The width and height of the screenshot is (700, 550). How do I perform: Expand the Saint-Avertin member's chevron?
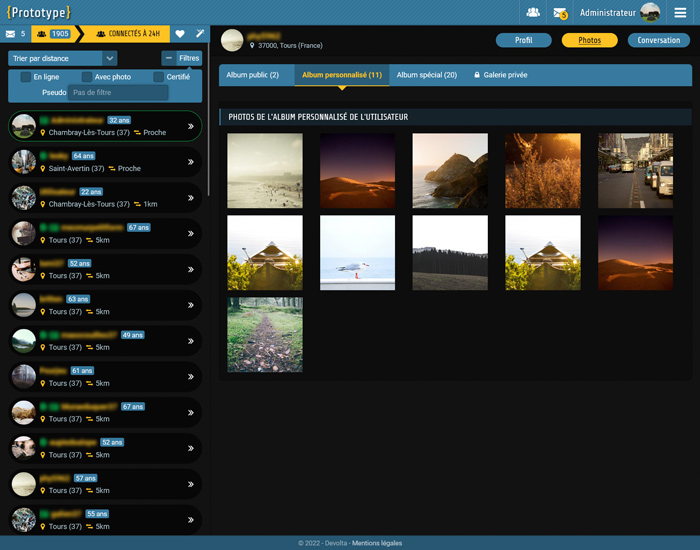click(190, 162)
